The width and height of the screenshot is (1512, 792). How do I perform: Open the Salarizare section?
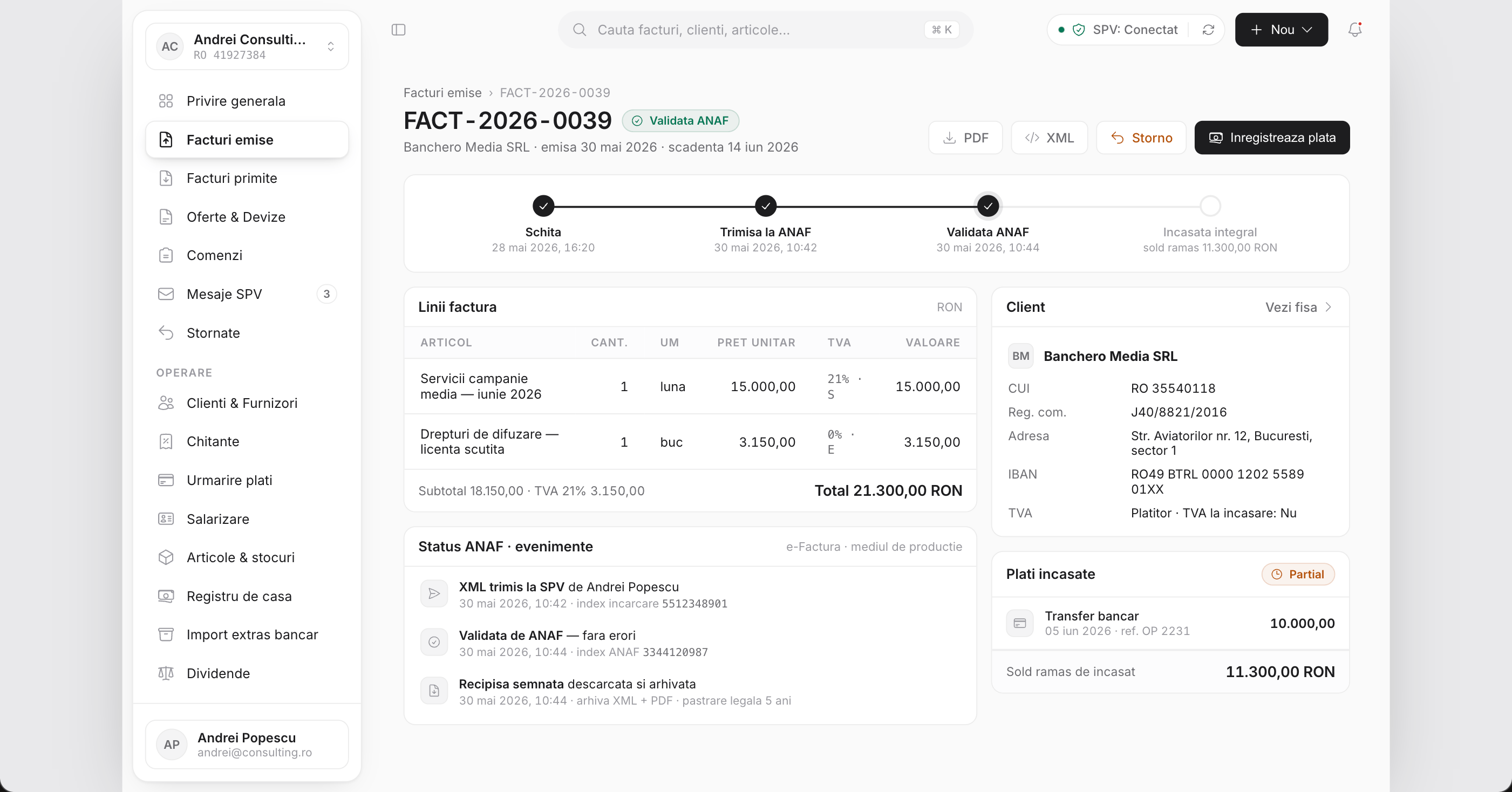pos(247,519)
